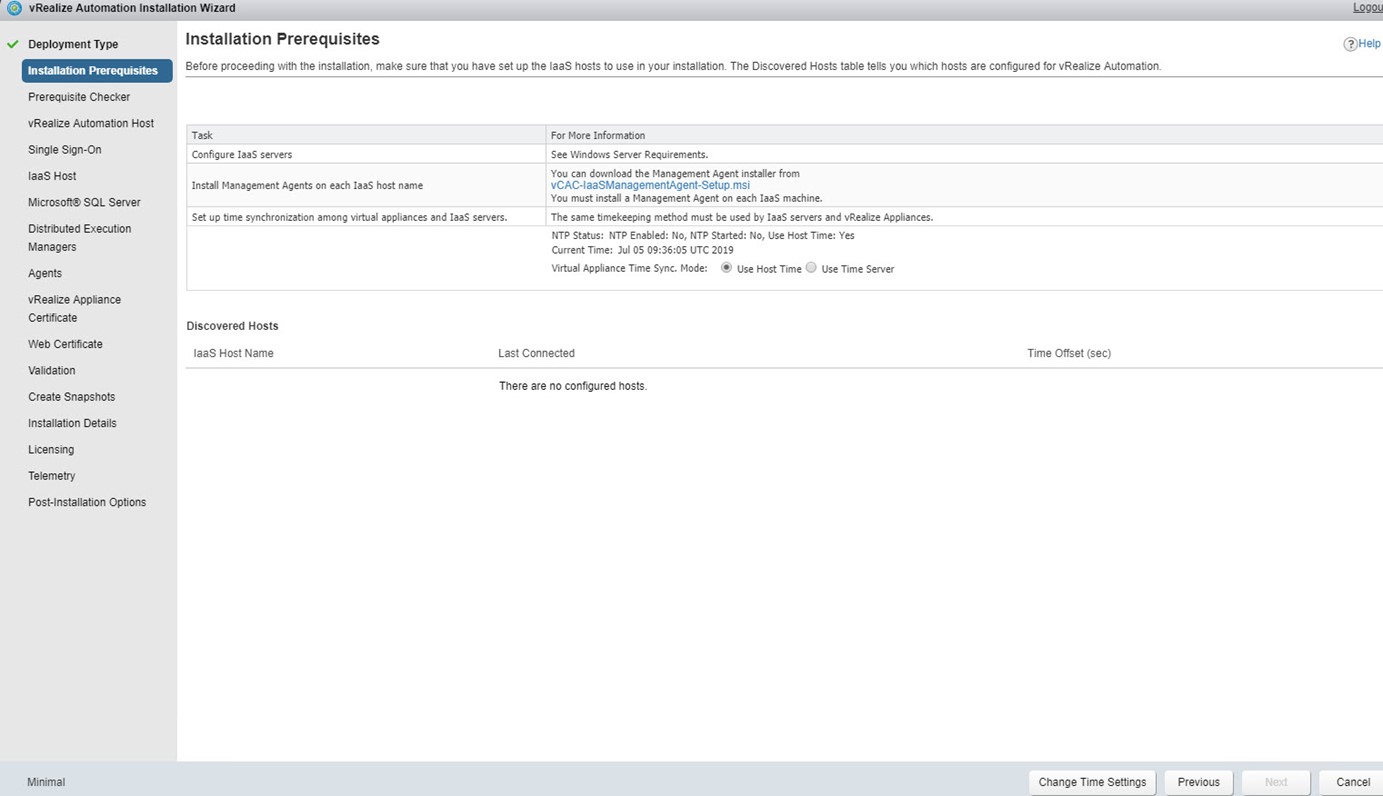The image size is (1383, 796).
Task: Click the Next button
Action: click(x=1276, y=782)
